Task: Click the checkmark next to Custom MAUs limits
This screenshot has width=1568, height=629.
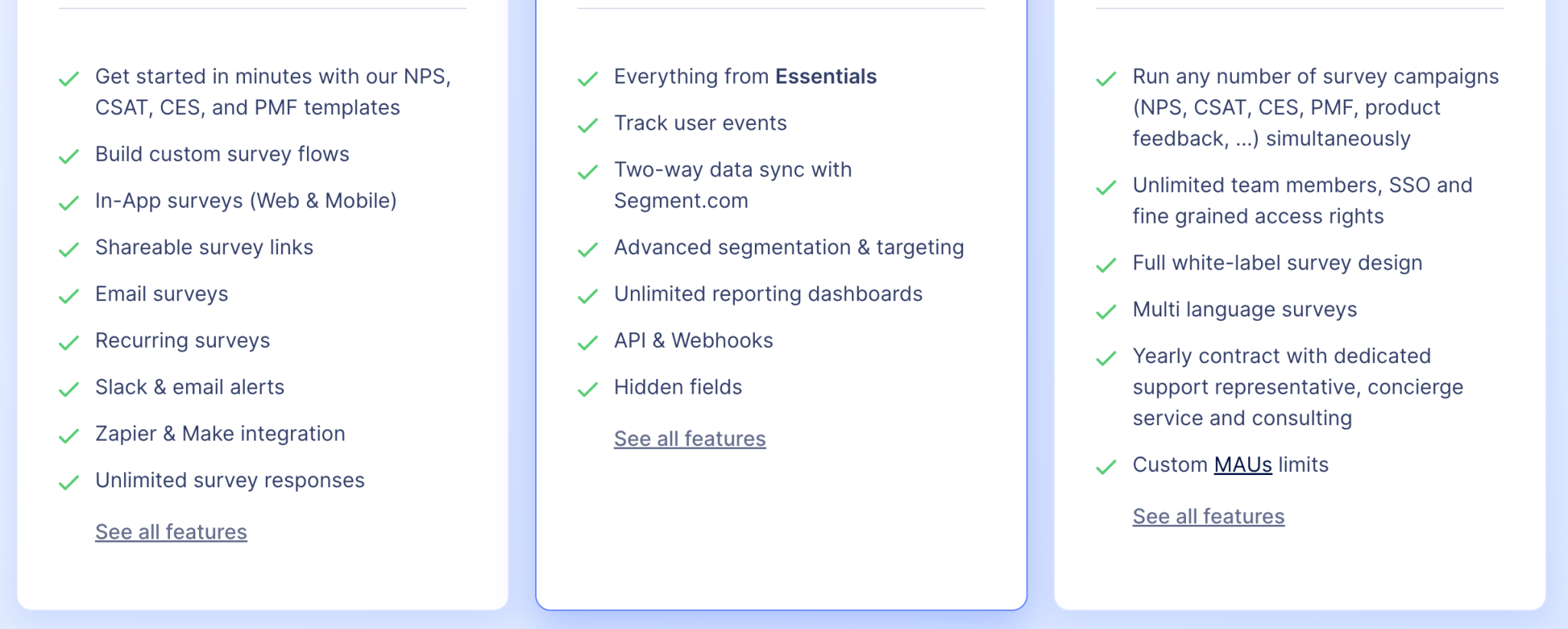Action: pos(1106,465)
